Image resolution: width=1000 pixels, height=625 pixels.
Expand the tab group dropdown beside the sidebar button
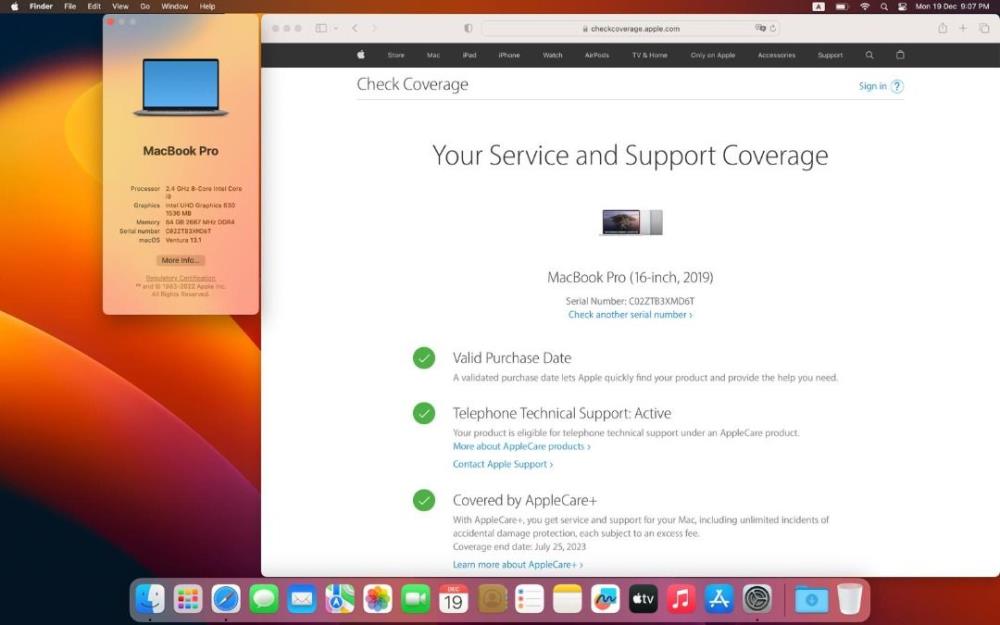[x=335, y=28]
